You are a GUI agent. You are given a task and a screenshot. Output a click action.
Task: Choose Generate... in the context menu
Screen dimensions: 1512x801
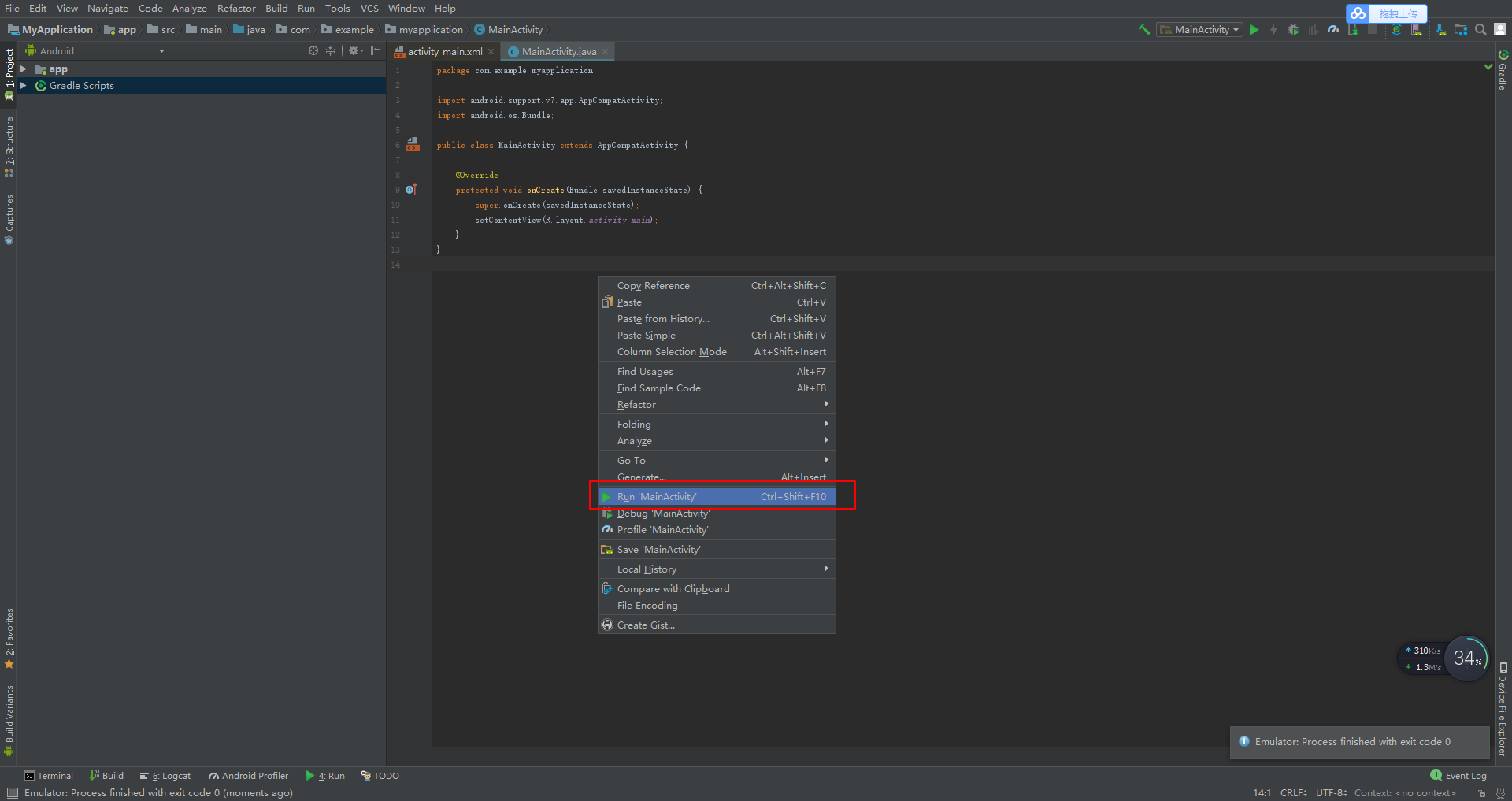click(717, 477)
